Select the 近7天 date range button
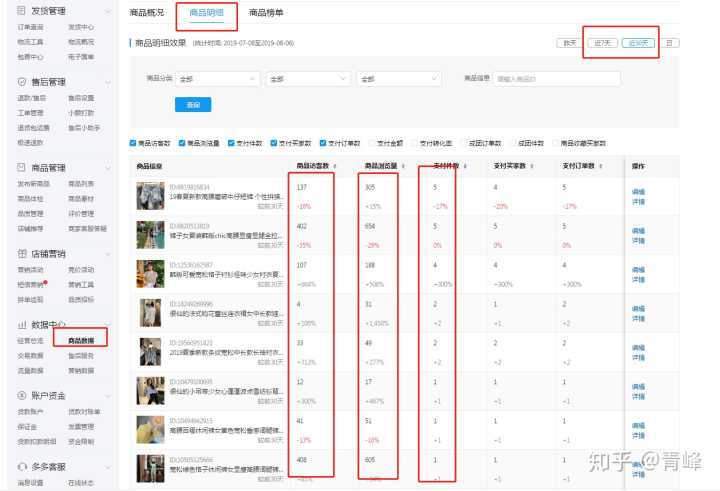720x491 pixels. coord(601,43)
